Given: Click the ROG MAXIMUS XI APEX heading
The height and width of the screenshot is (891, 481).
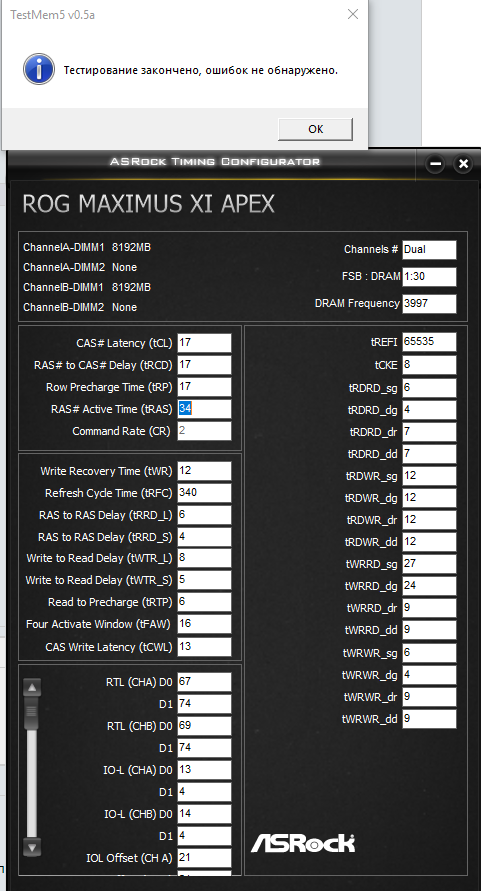Looking at the screenshot, I should tap(148, 203).
